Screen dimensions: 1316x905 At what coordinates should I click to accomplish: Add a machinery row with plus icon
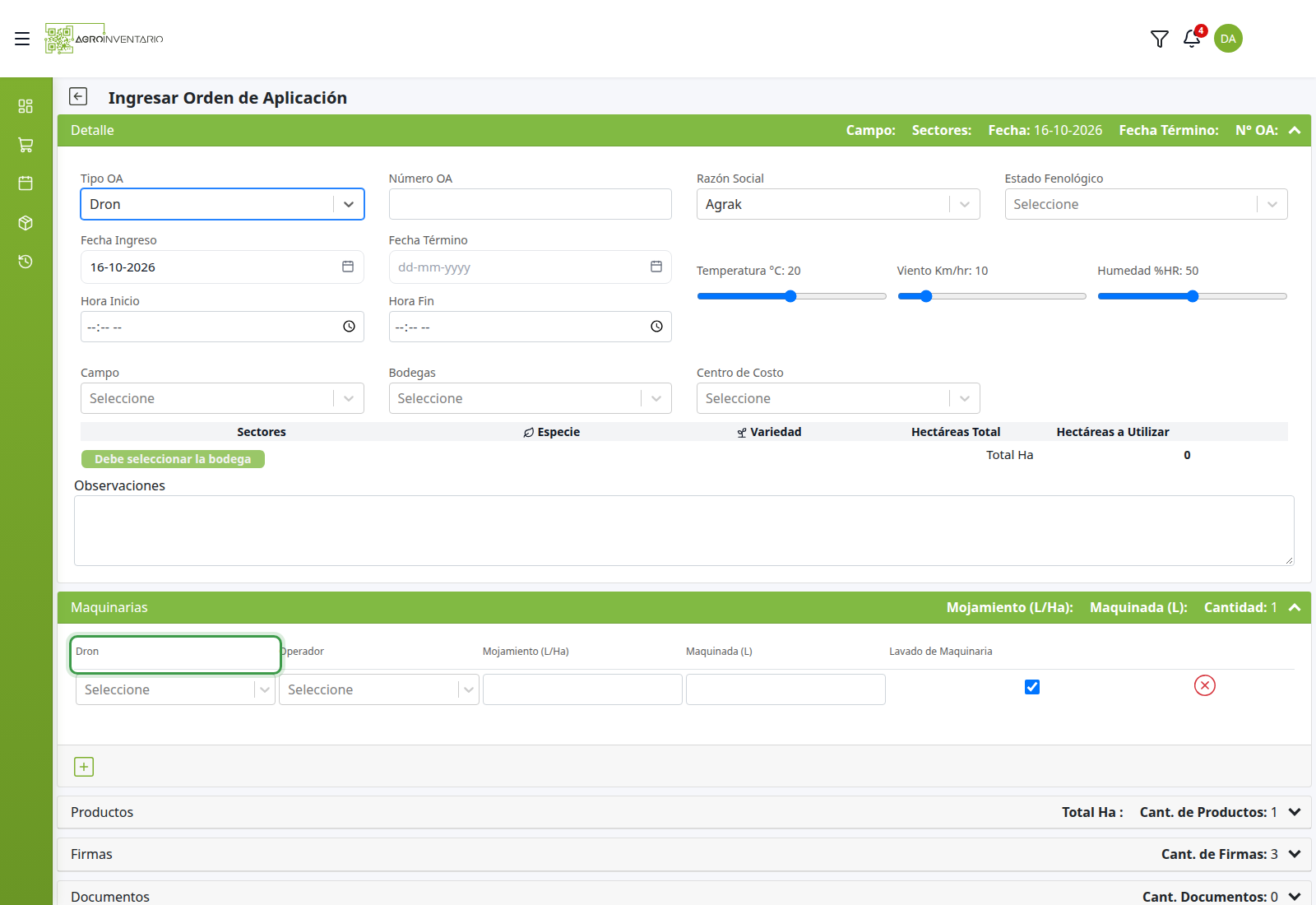click(84, 767)
